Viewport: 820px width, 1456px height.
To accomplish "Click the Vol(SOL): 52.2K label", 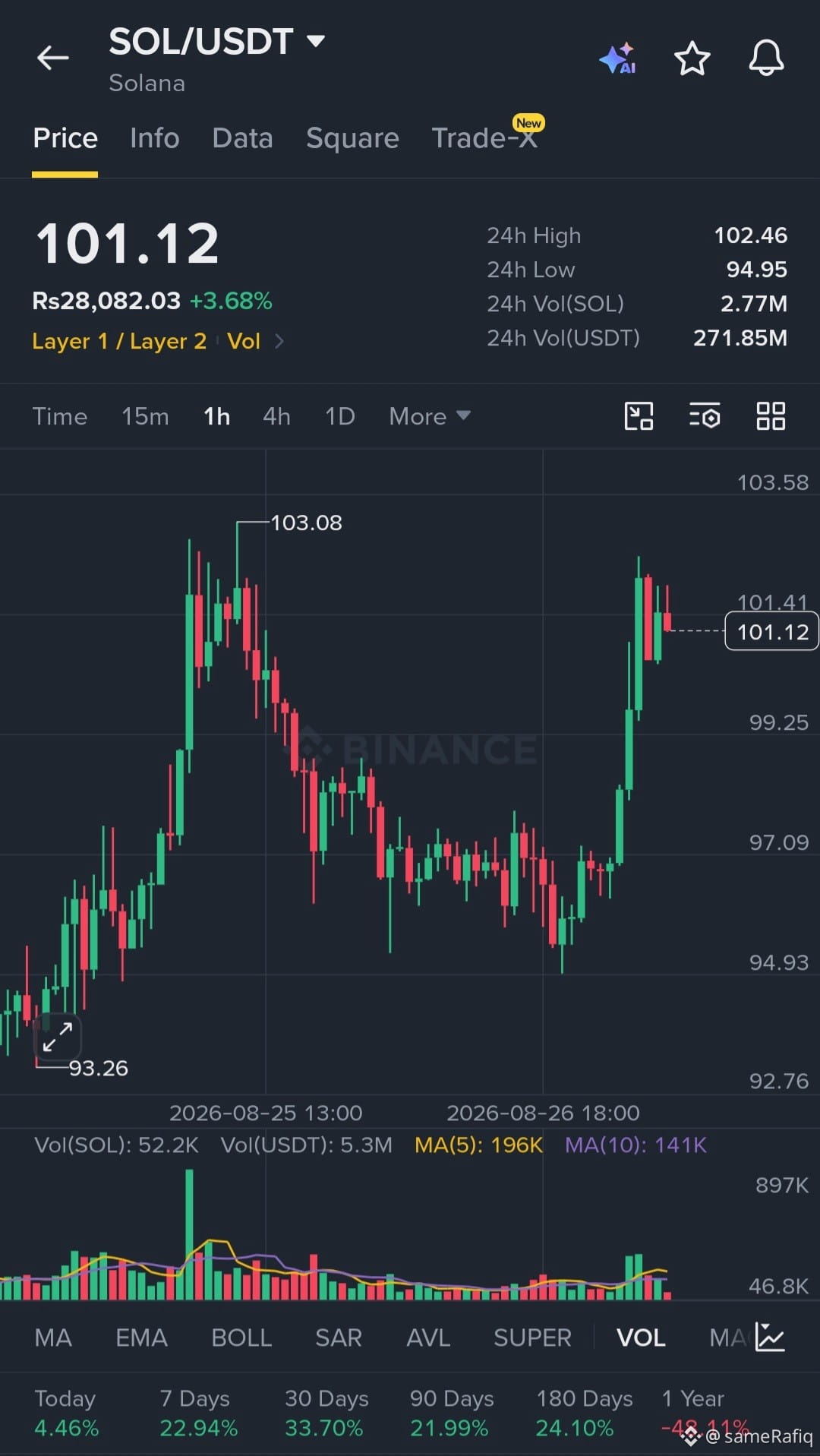I will pyautogui.click(x=116, y=1145).
